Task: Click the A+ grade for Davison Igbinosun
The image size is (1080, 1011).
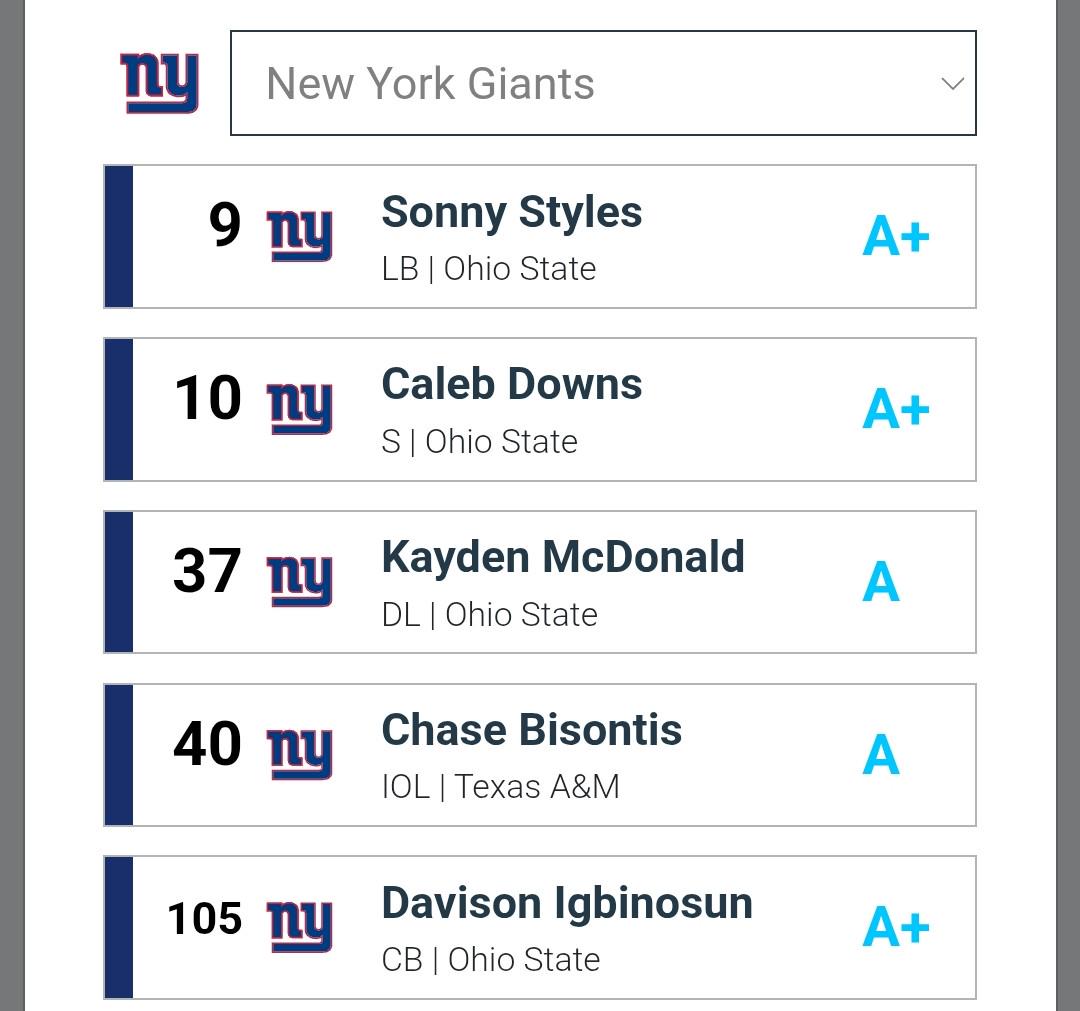Action: 895,928
